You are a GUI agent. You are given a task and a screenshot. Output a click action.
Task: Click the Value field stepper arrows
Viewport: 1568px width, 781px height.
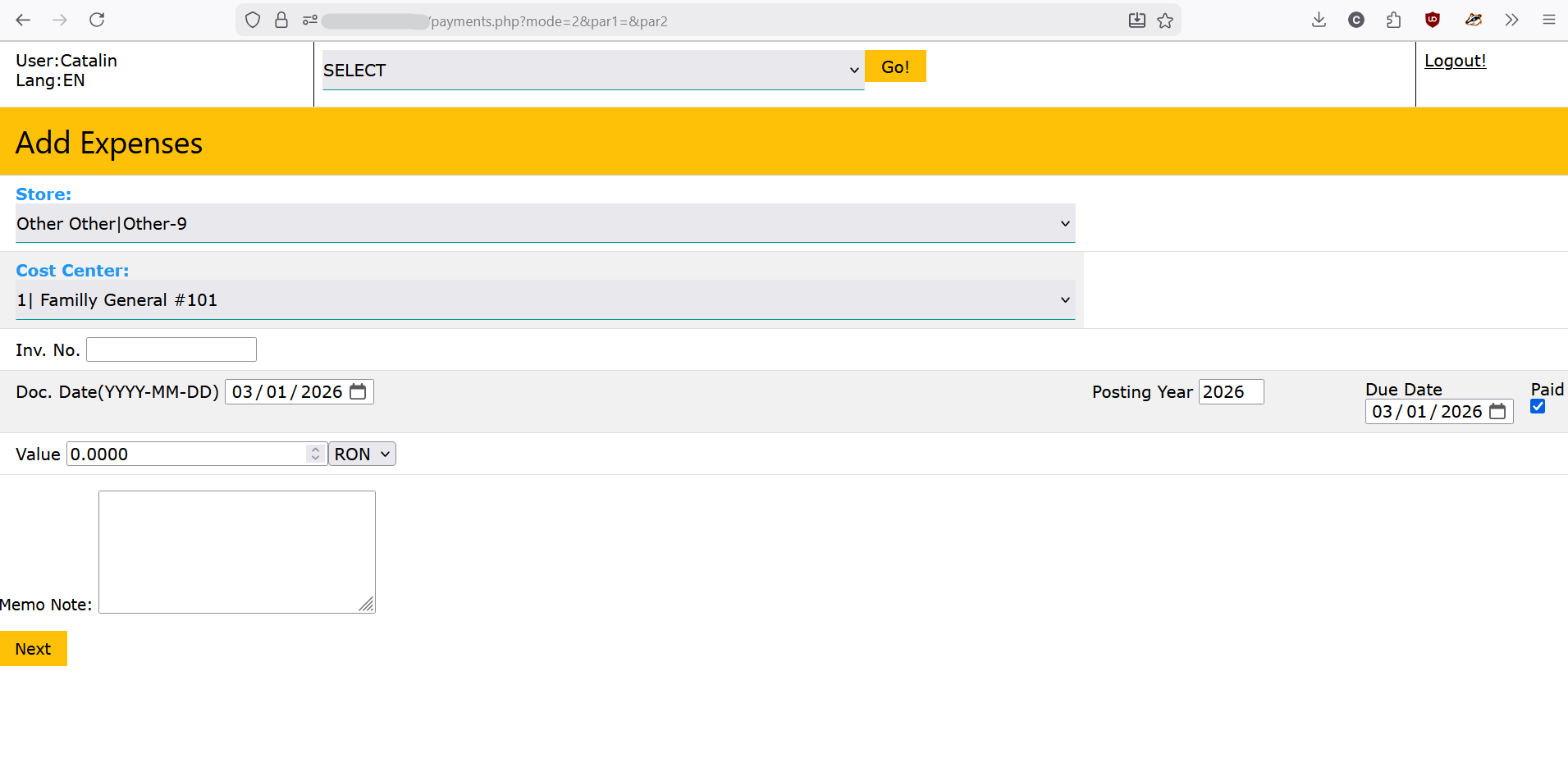(315, 454)
